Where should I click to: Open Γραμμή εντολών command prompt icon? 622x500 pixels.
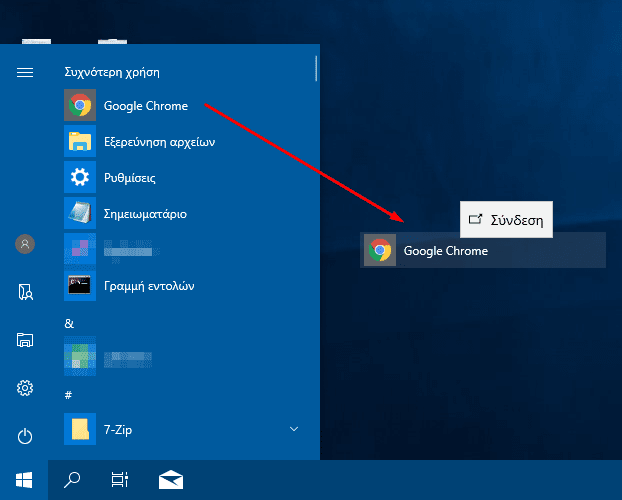(80, 285)
